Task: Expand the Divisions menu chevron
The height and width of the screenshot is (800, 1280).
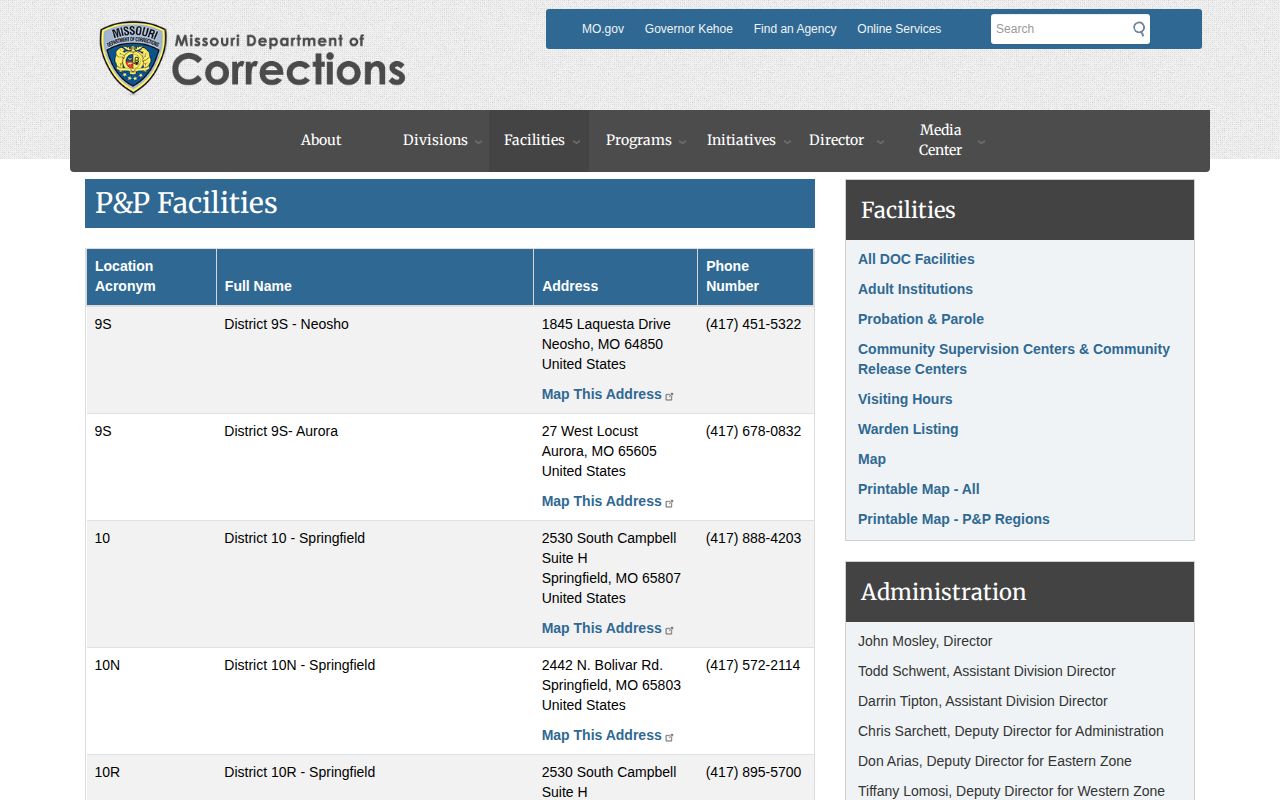Action: (x=478, y=142)
